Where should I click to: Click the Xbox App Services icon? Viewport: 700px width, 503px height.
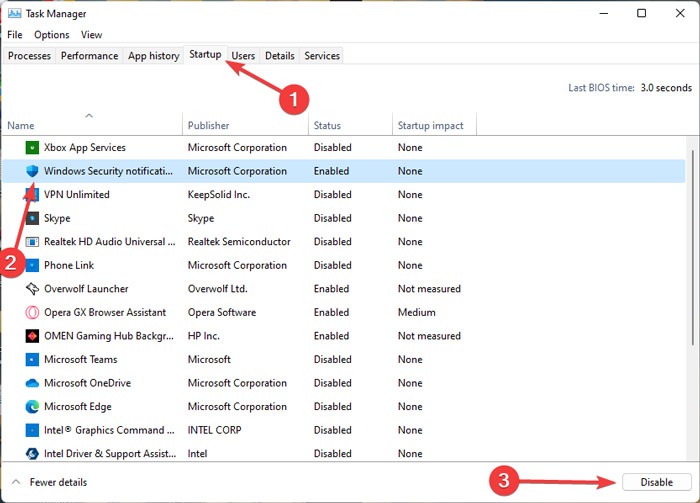32,147
